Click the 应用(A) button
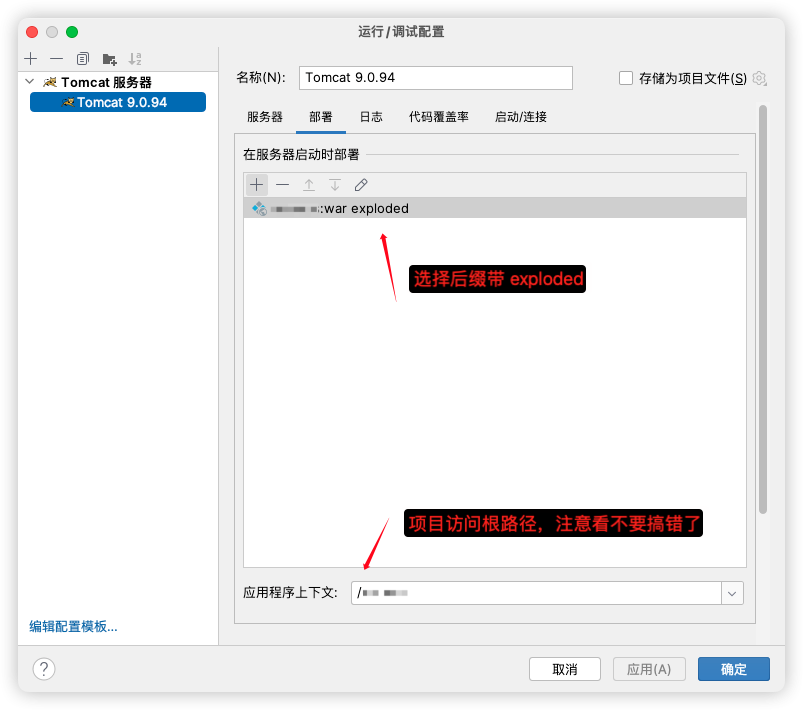Viewport: 803px width, 710px height. pos(649,669)
